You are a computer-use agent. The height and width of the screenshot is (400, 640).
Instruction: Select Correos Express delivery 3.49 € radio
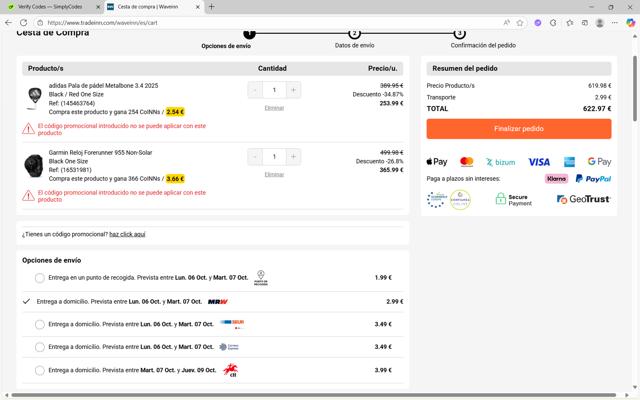(x=40, y=347)
